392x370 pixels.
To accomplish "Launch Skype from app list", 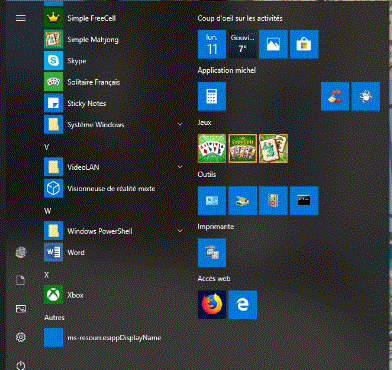I will coord(115,61).
